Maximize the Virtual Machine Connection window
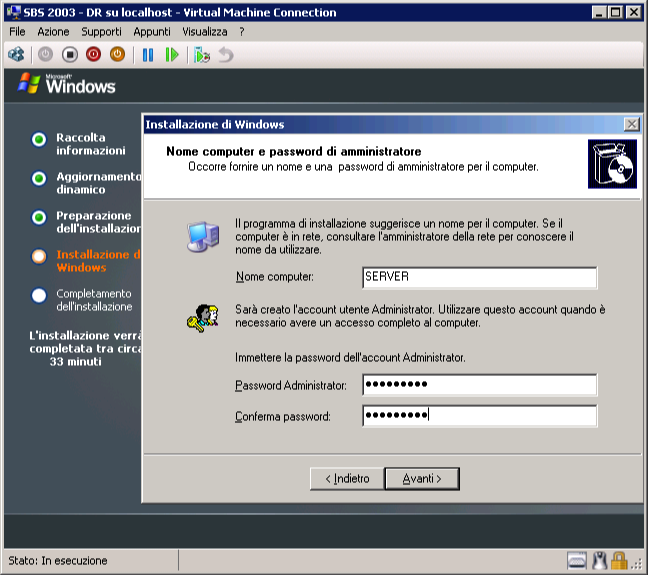Screen dimensions: 648x575 coord(616,12)
